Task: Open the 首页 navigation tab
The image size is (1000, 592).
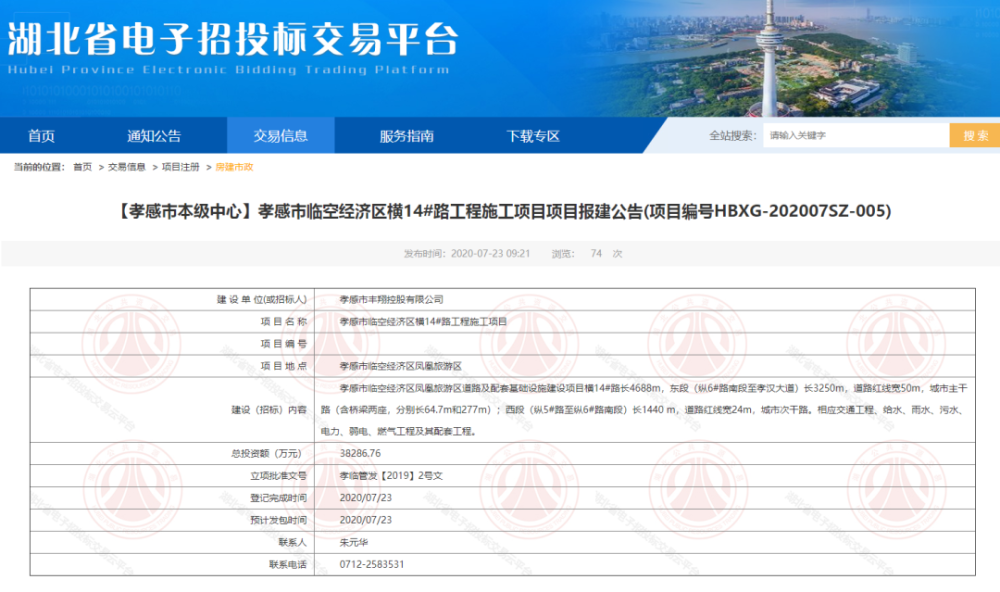Action: [40, 134]
